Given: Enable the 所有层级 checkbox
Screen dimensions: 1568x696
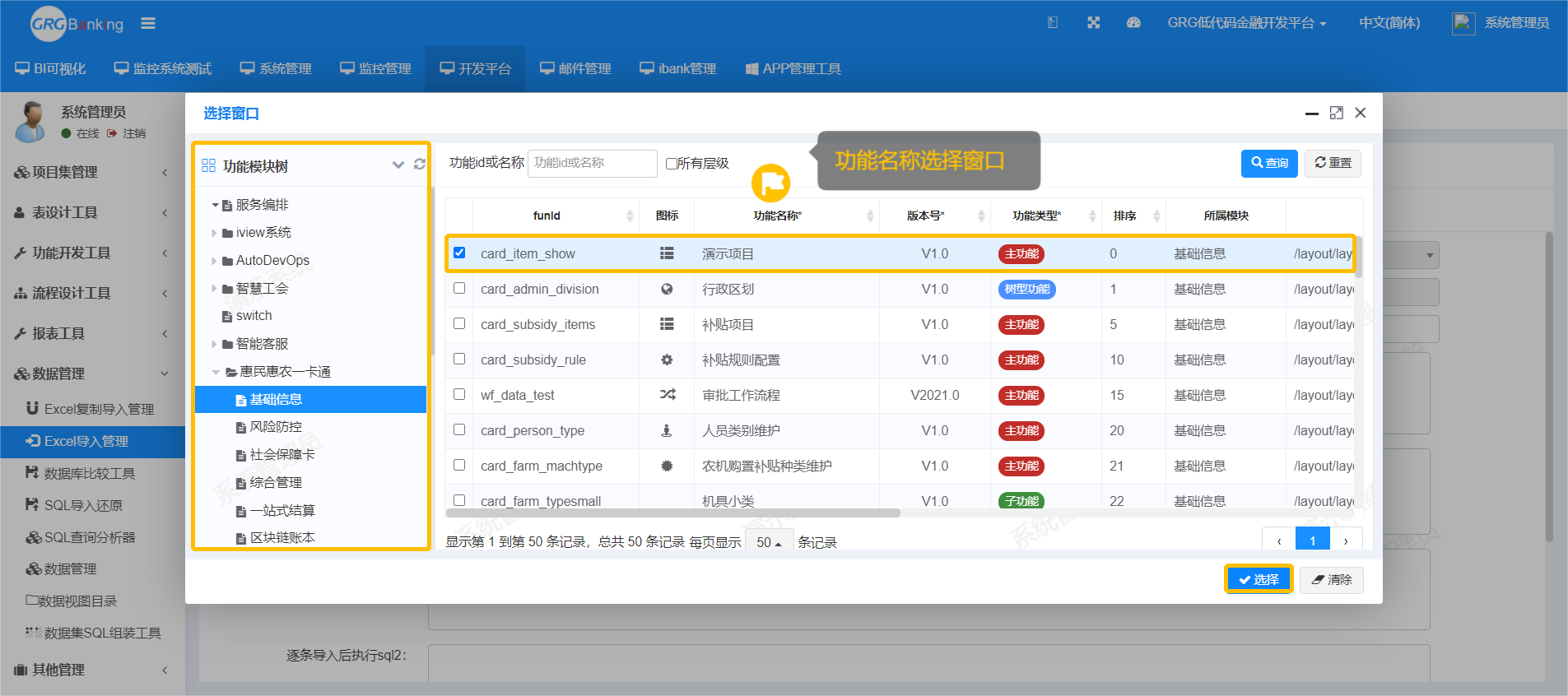Looking at the screenshot, I should [x=672, y=164].
